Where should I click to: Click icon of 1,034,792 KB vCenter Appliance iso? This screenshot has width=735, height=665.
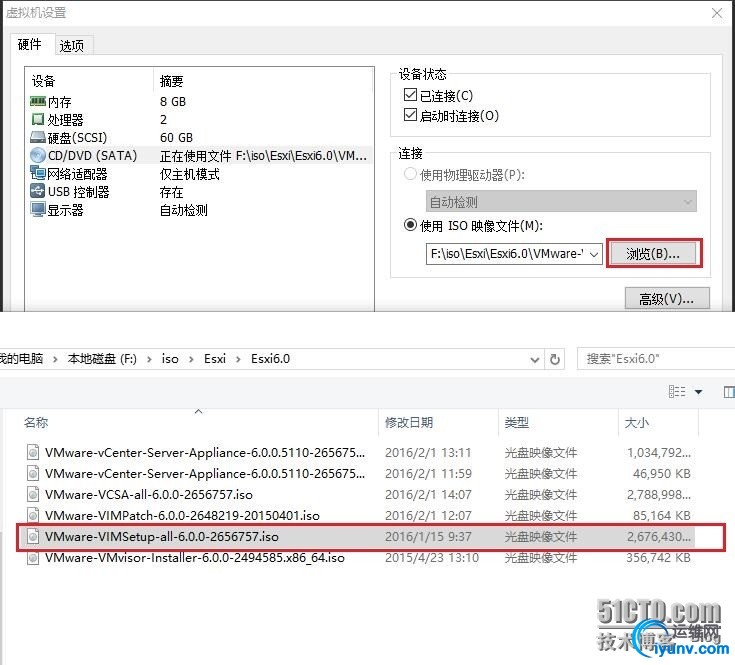[33, 452]
